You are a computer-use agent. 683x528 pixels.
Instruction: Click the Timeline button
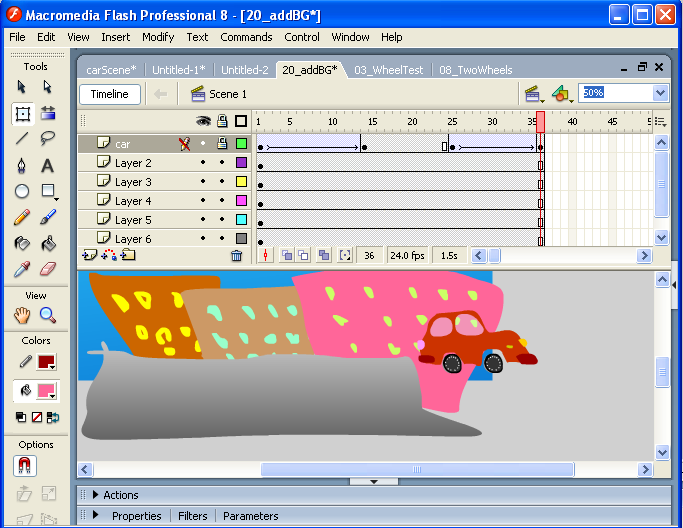(110, 94)
